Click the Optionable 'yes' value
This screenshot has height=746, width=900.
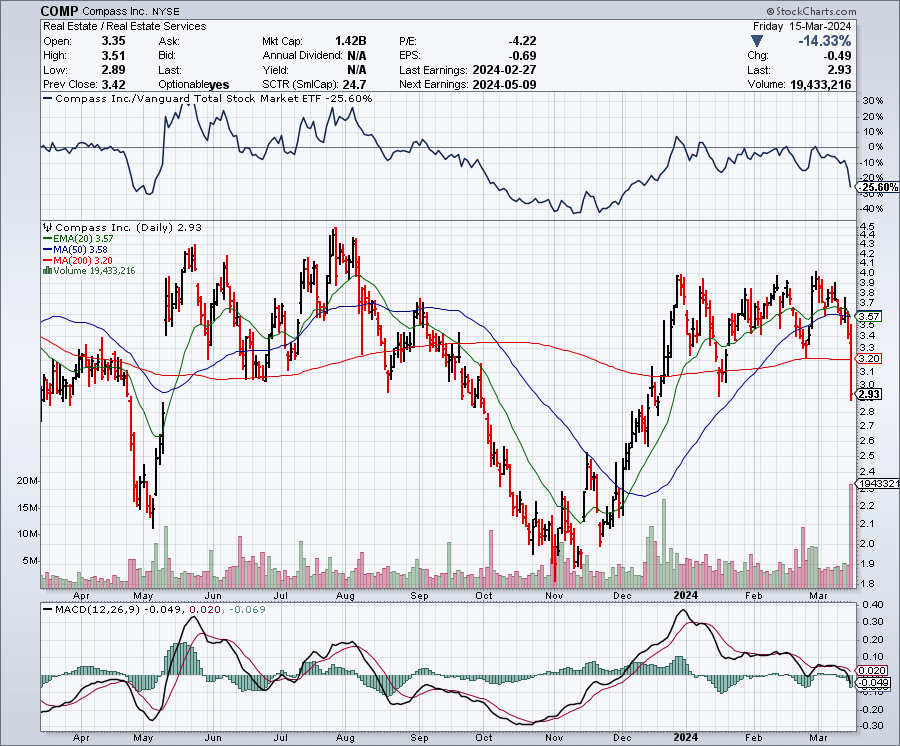219,85
